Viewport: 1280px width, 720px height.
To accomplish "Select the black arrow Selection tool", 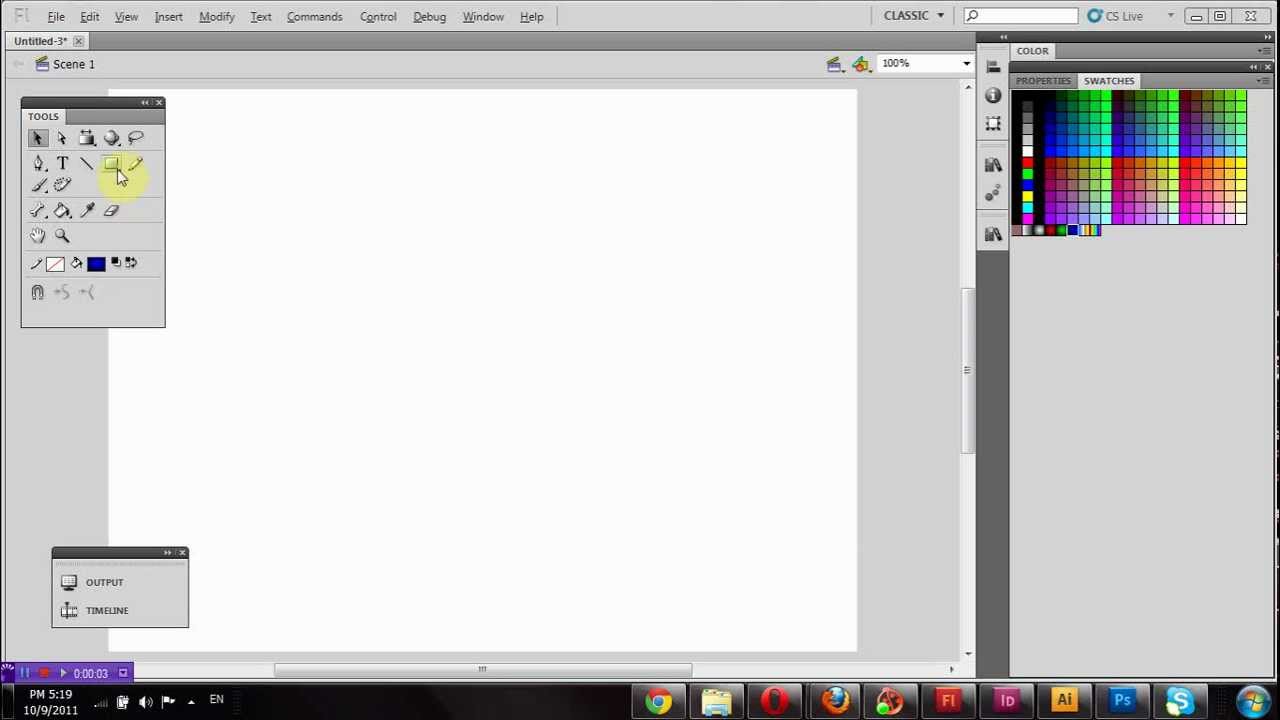I will [37, 139].
